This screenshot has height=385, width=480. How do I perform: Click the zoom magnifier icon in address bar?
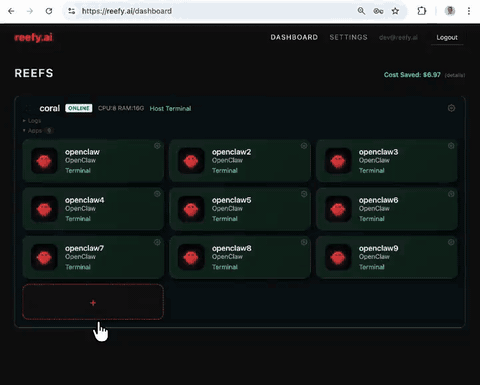[361, 11]
